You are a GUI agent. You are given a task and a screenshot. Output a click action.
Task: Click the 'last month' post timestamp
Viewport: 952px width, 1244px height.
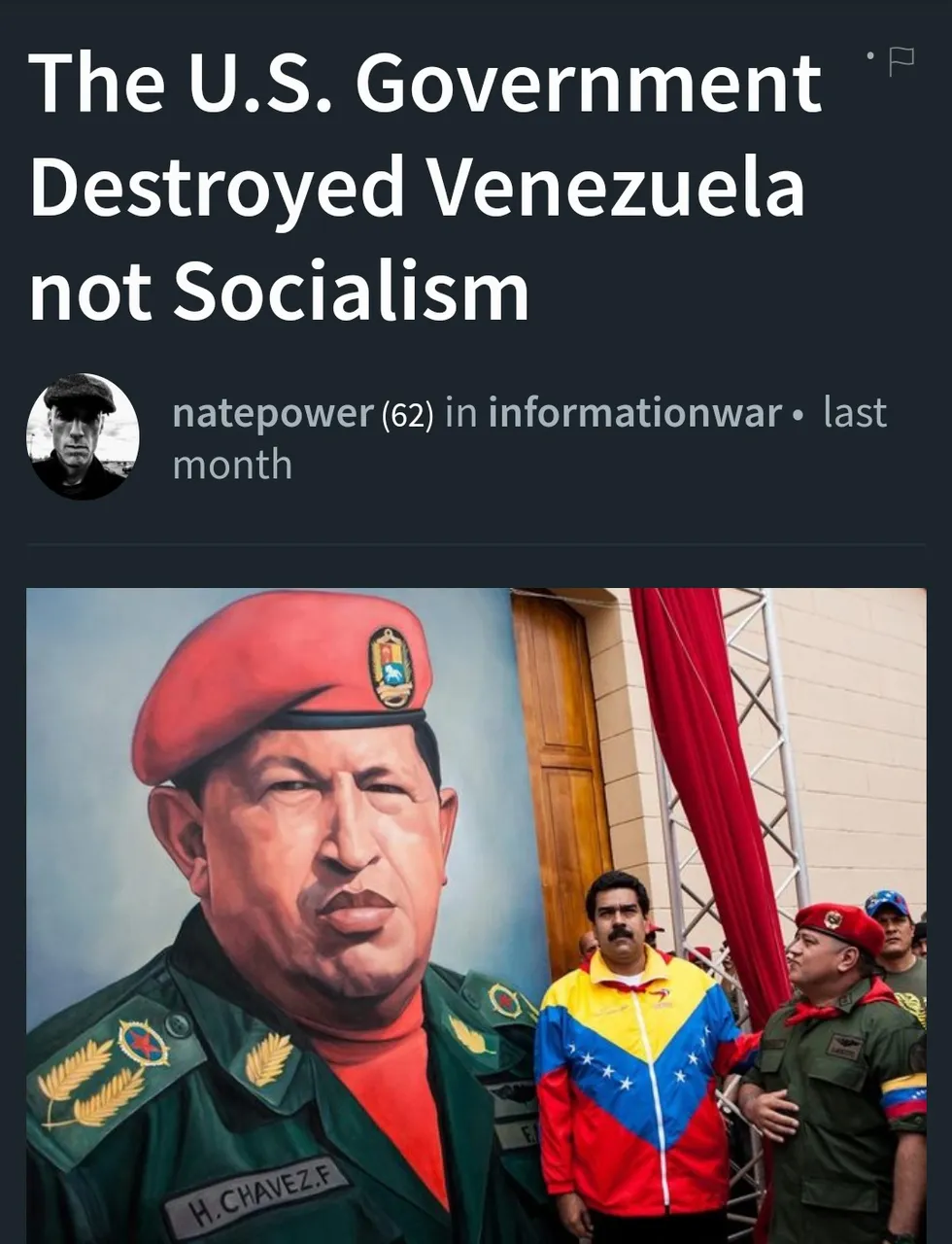(529, 437)
